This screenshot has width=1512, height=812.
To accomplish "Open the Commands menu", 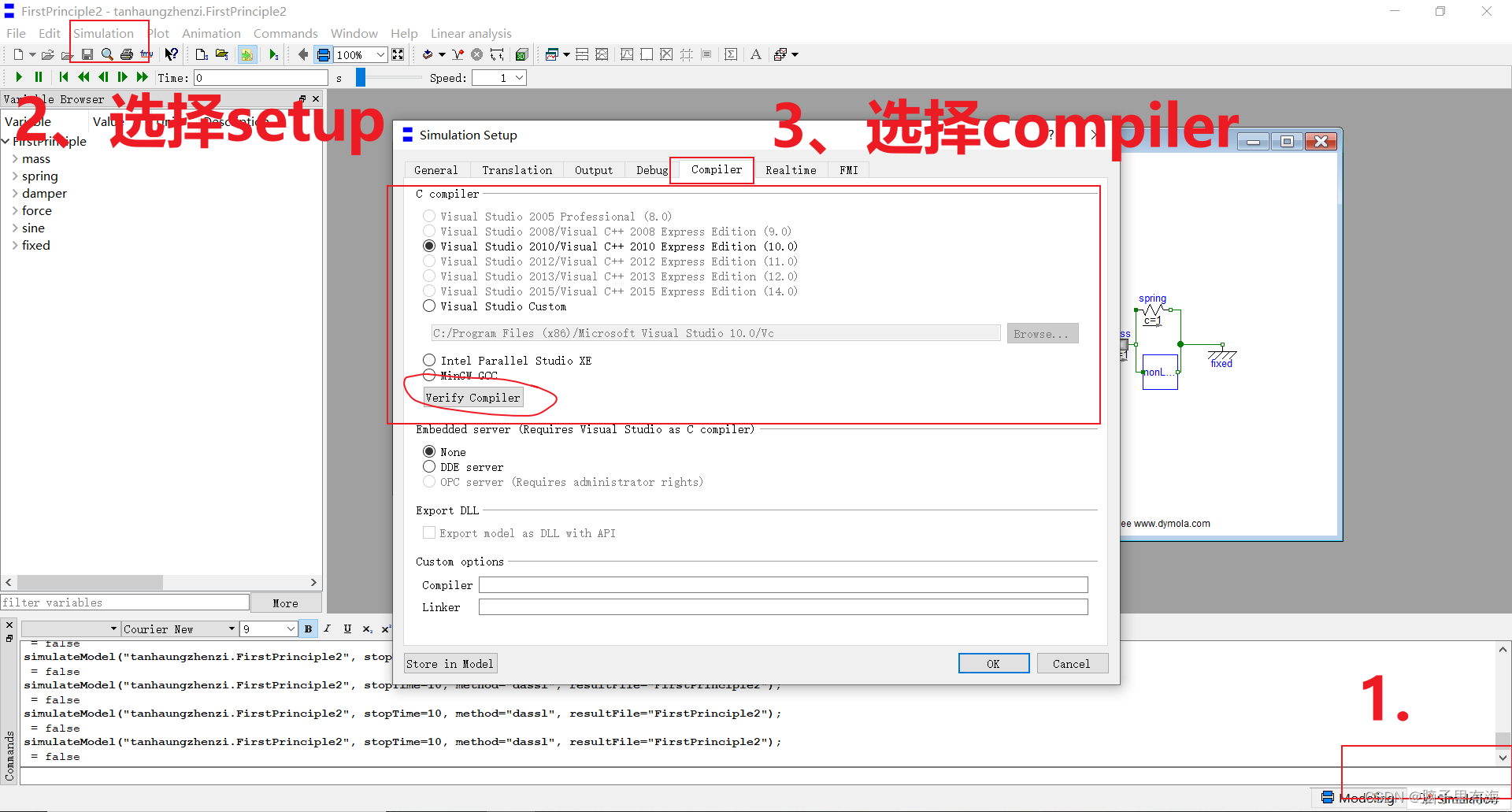I will (x=286, y=33).
